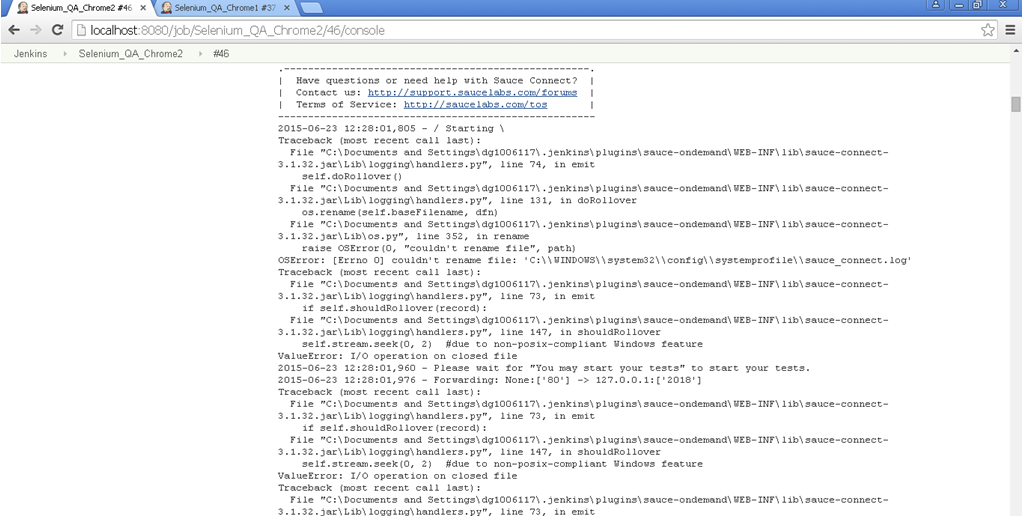Select the Selenium_QA_Chrome2 #46 tab
This screenshot has height=516, width=1023.
[75, 8]
